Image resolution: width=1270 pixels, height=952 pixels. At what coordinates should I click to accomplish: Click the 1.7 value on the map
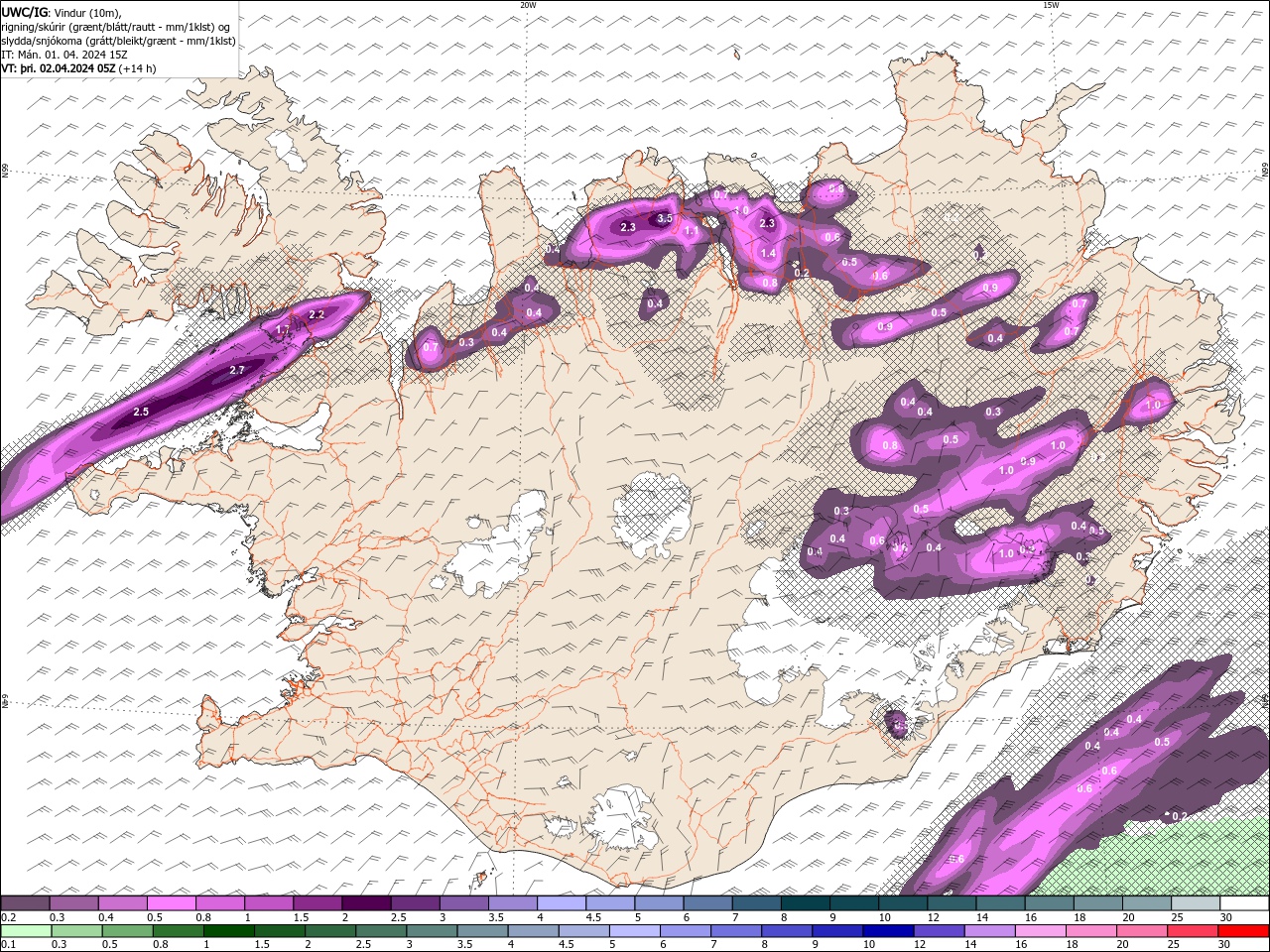click(x=283, y=330)
